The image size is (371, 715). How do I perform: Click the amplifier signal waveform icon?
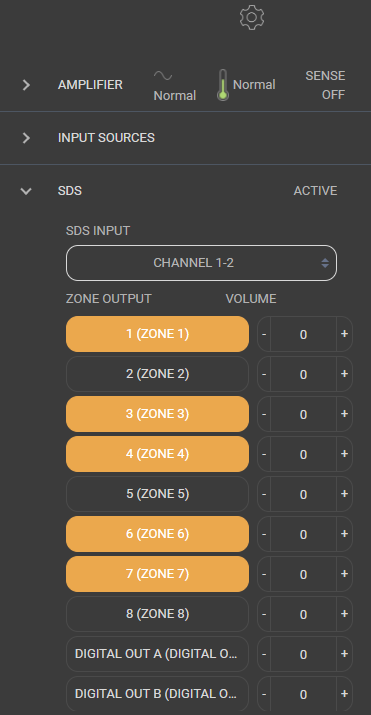click(x=163, y=75)
